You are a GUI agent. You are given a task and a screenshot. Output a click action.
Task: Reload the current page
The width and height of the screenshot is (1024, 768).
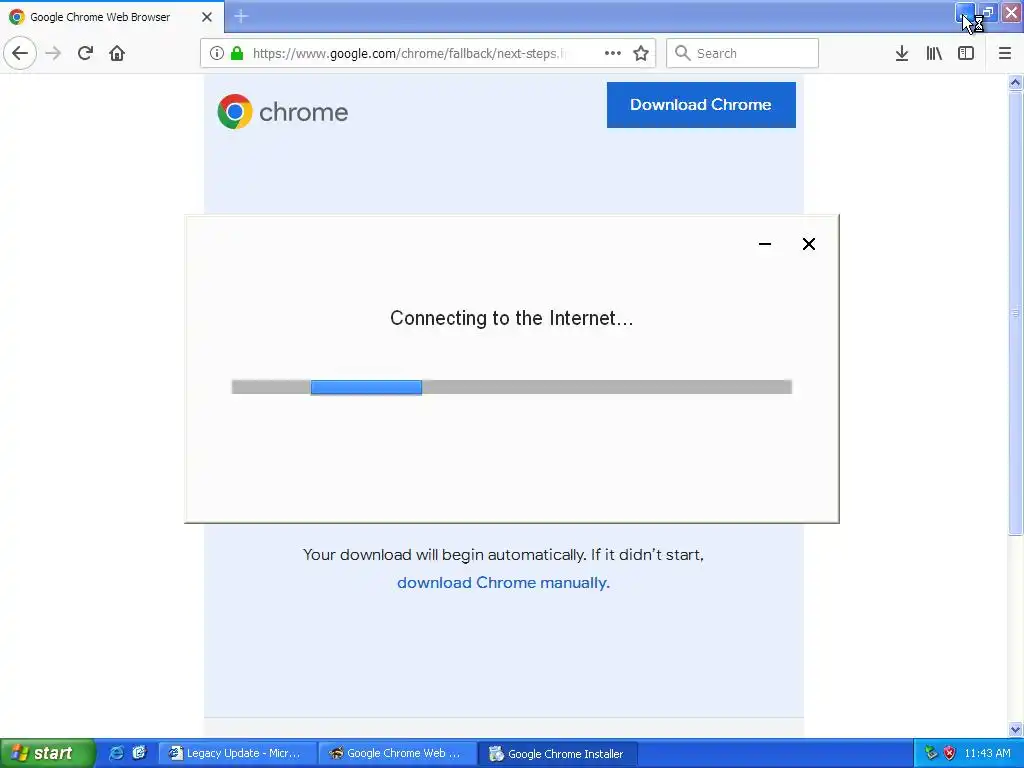[85, 53]
